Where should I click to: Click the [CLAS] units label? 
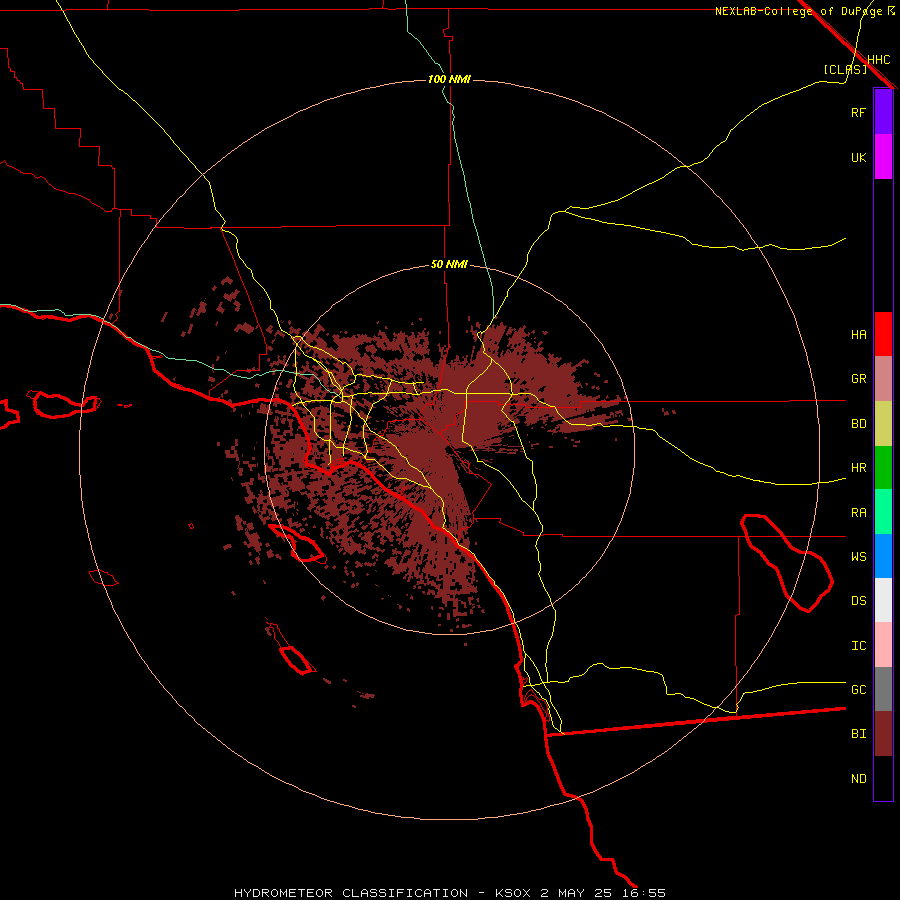coord(845,69)
